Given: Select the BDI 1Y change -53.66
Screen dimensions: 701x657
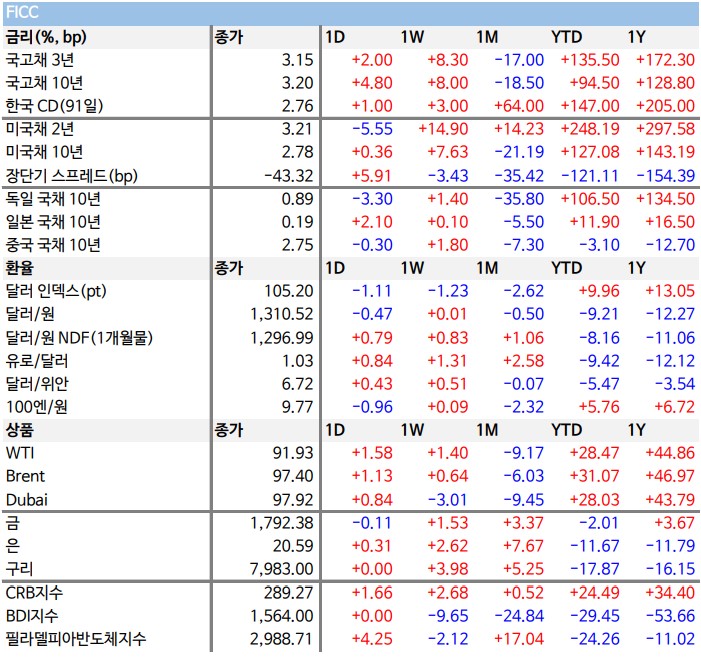Looking at the screenshot, I should (671, 616).
